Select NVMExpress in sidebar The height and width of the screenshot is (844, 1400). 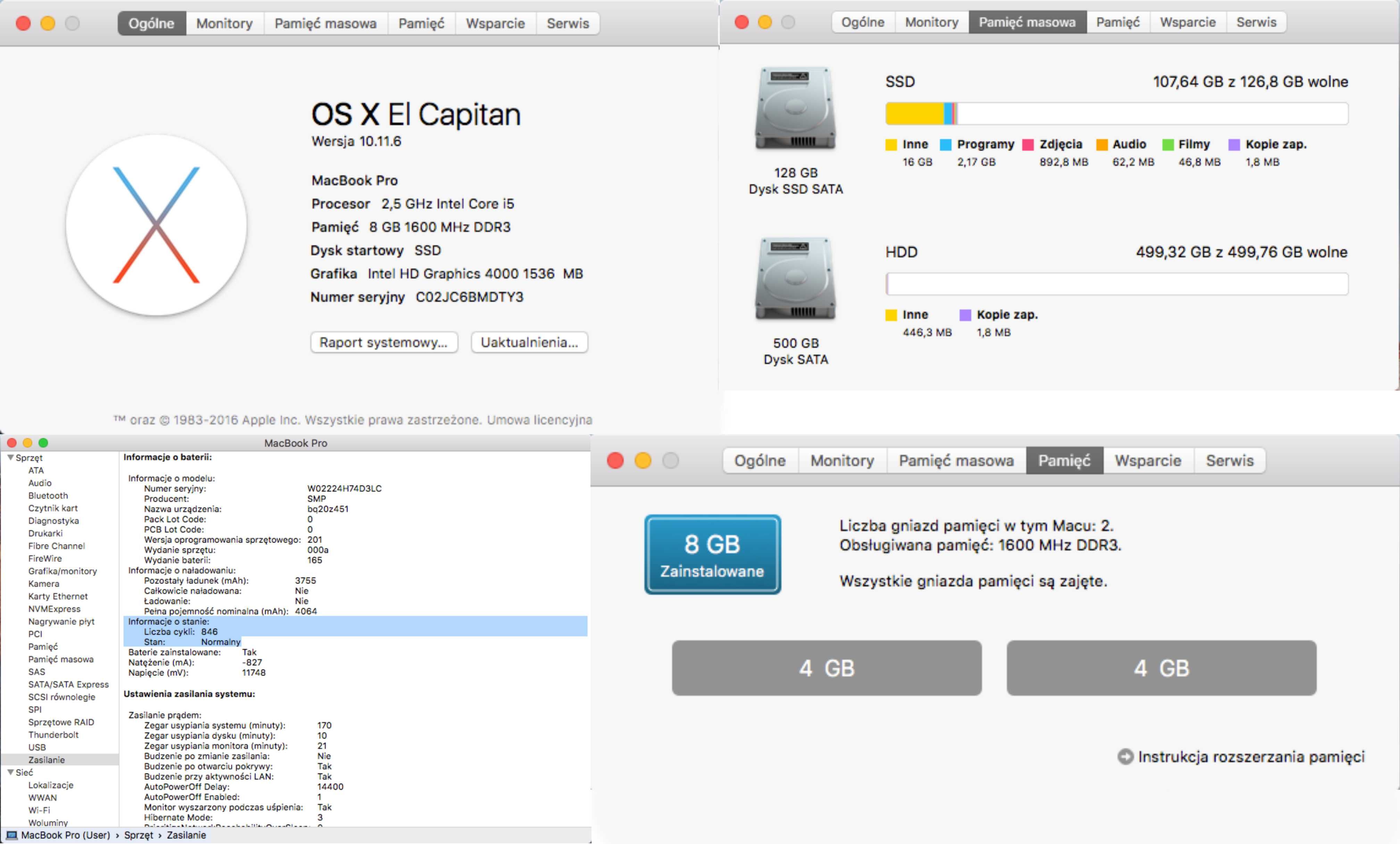(x=55, y=609)
